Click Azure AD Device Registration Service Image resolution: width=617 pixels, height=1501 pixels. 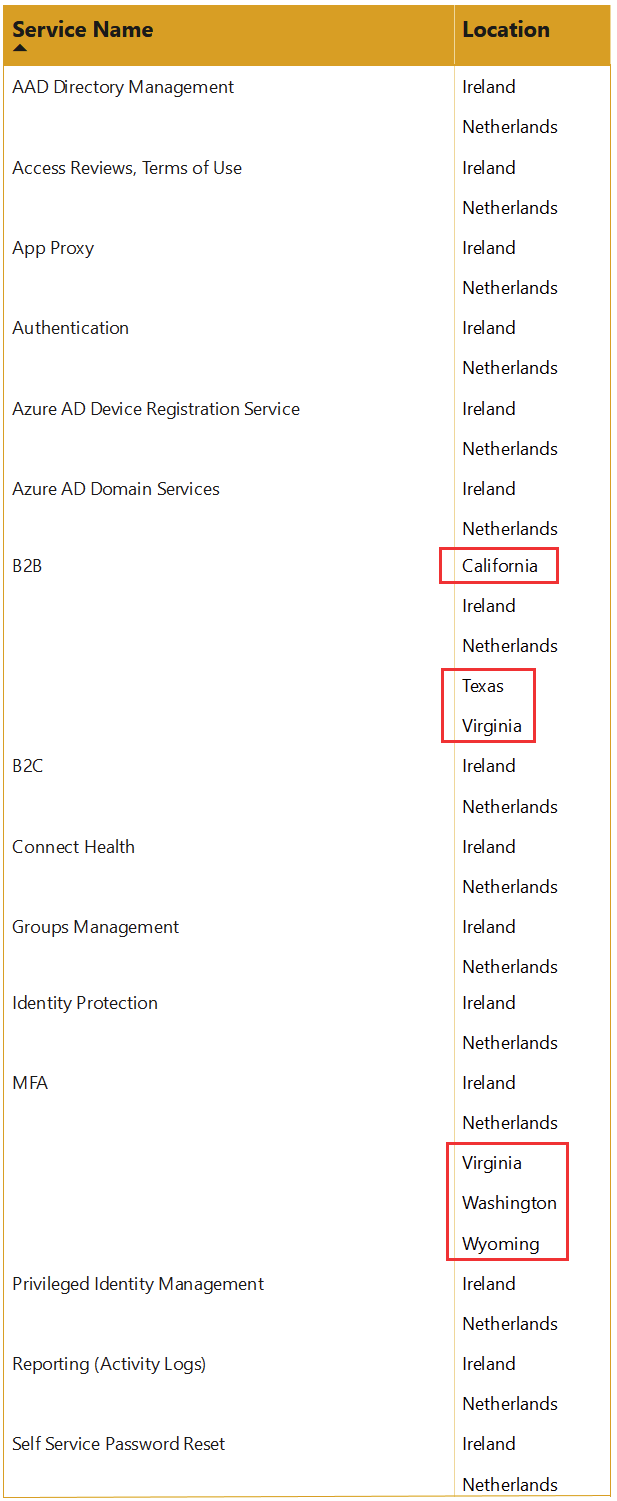[156, 409]
